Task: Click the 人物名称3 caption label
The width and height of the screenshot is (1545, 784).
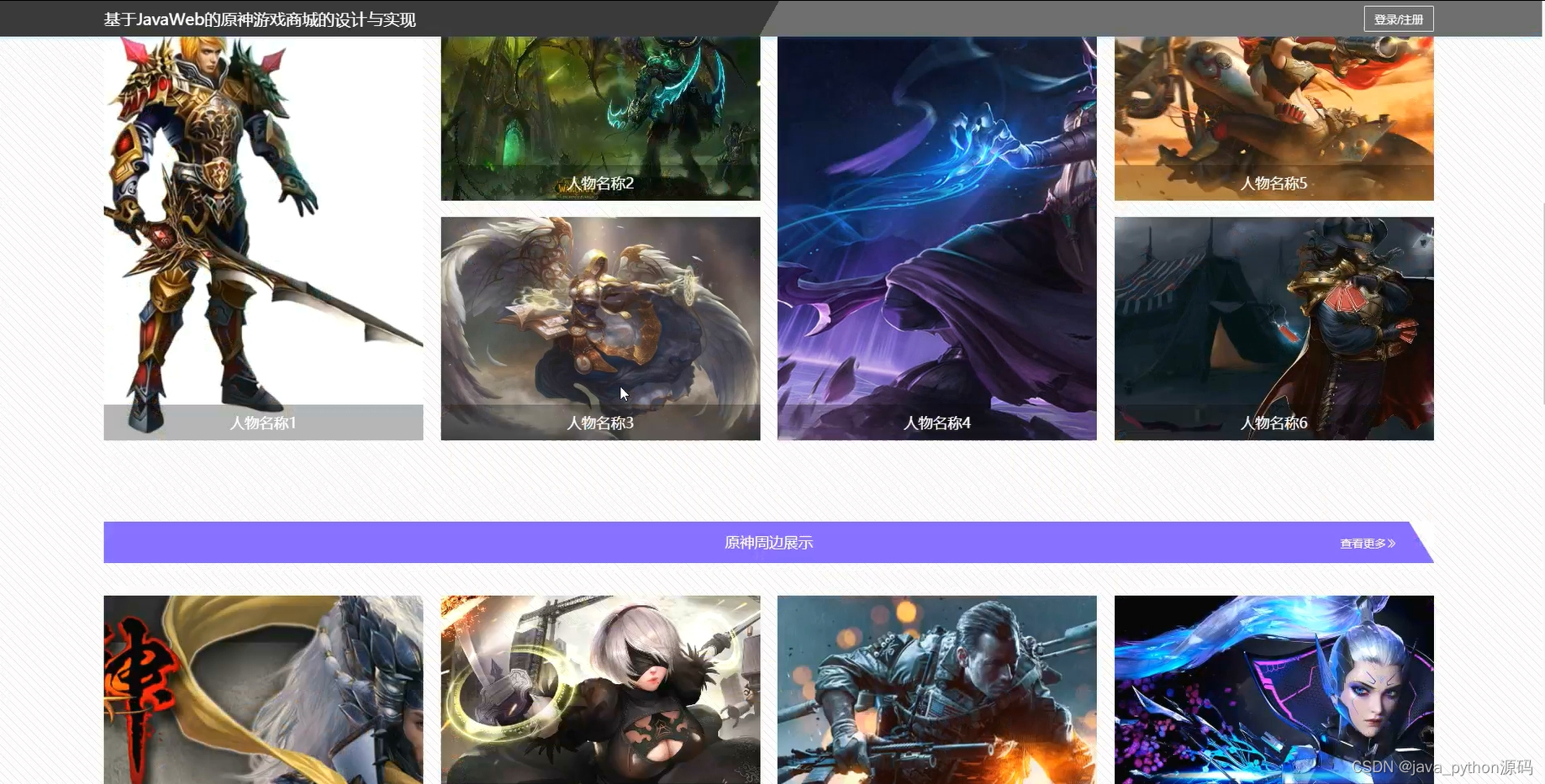Action: [600, 423]
